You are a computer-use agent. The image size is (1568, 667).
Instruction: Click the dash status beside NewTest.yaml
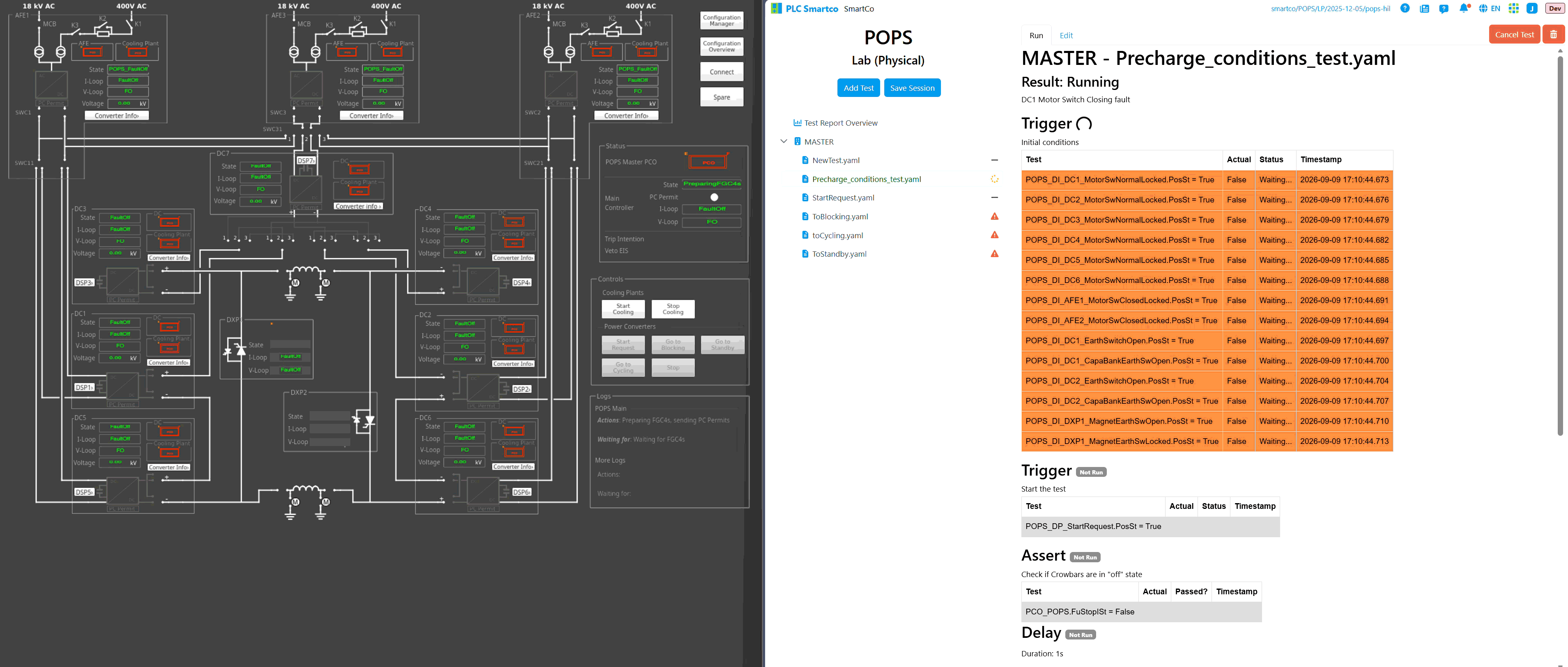pyautogui.click(x=995, y=160)
